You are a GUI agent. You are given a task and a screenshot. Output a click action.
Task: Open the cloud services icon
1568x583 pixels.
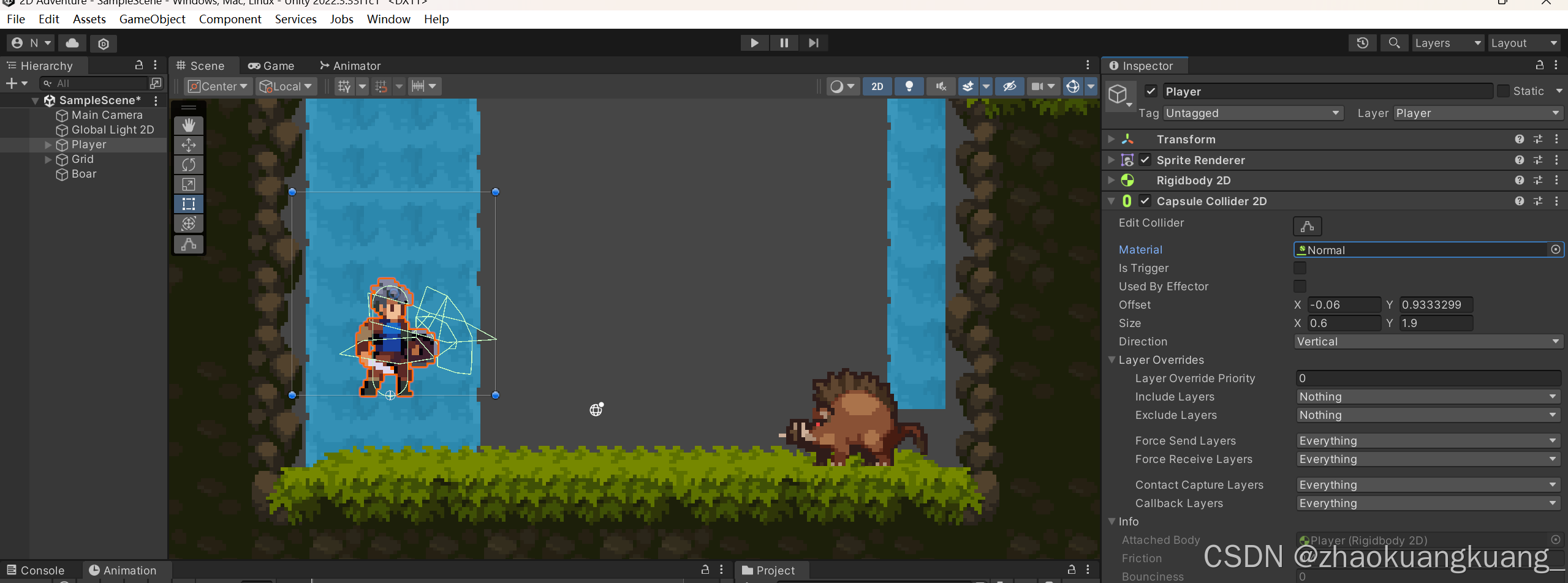tap(72, 43)
